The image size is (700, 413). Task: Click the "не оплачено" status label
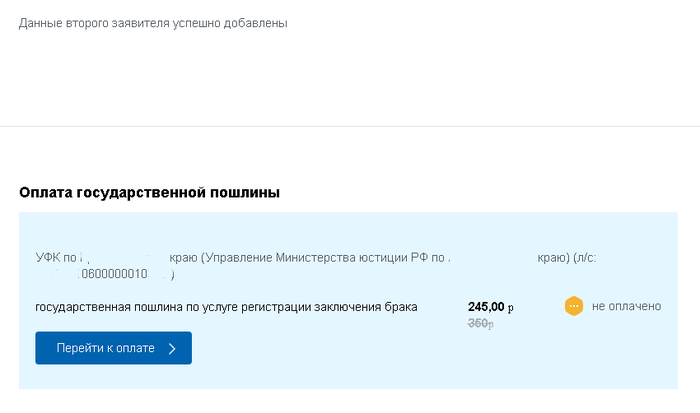[626, 306]
